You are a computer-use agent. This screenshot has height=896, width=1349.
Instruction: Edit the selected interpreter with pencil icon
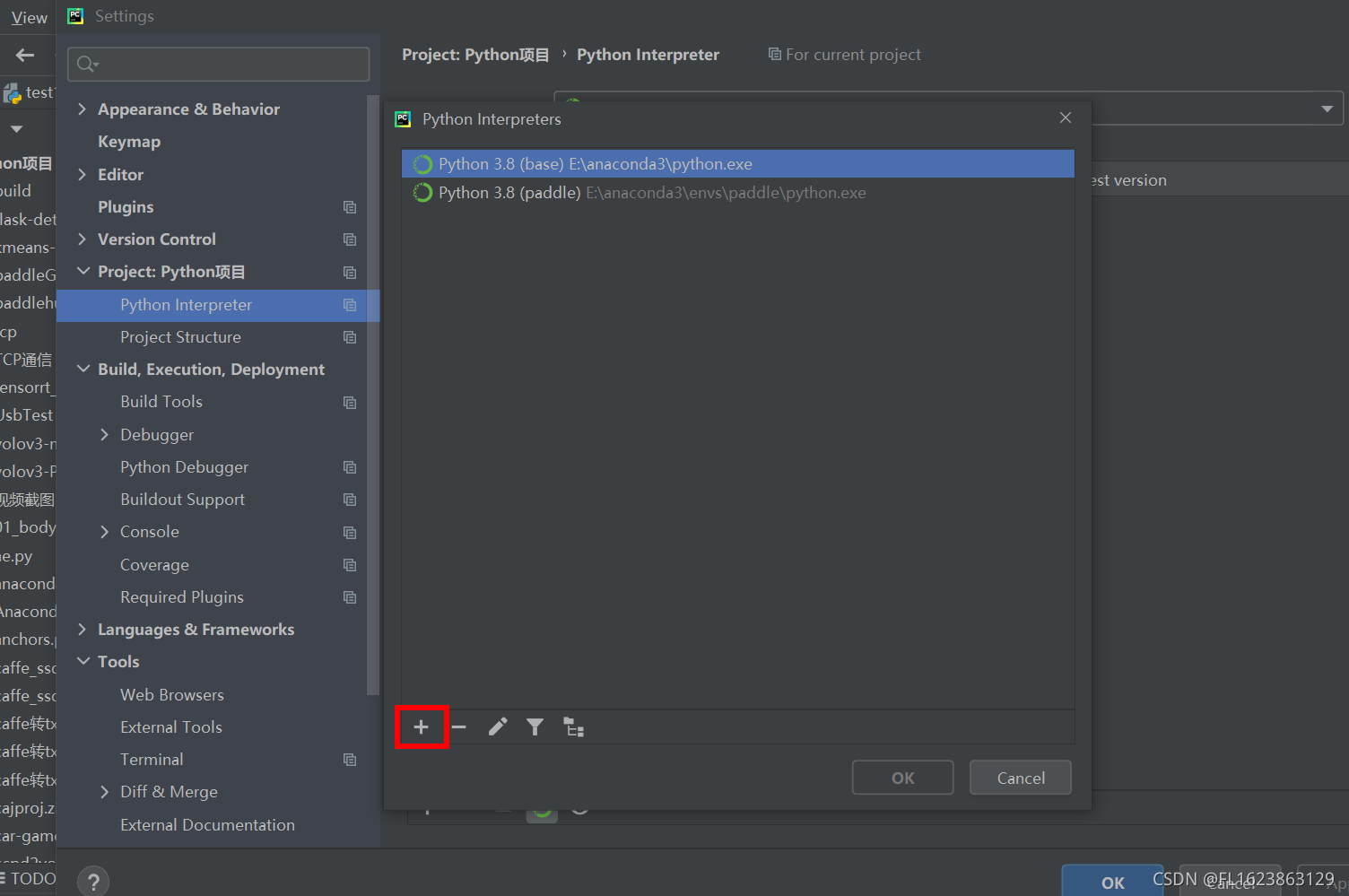pos(498,727)
